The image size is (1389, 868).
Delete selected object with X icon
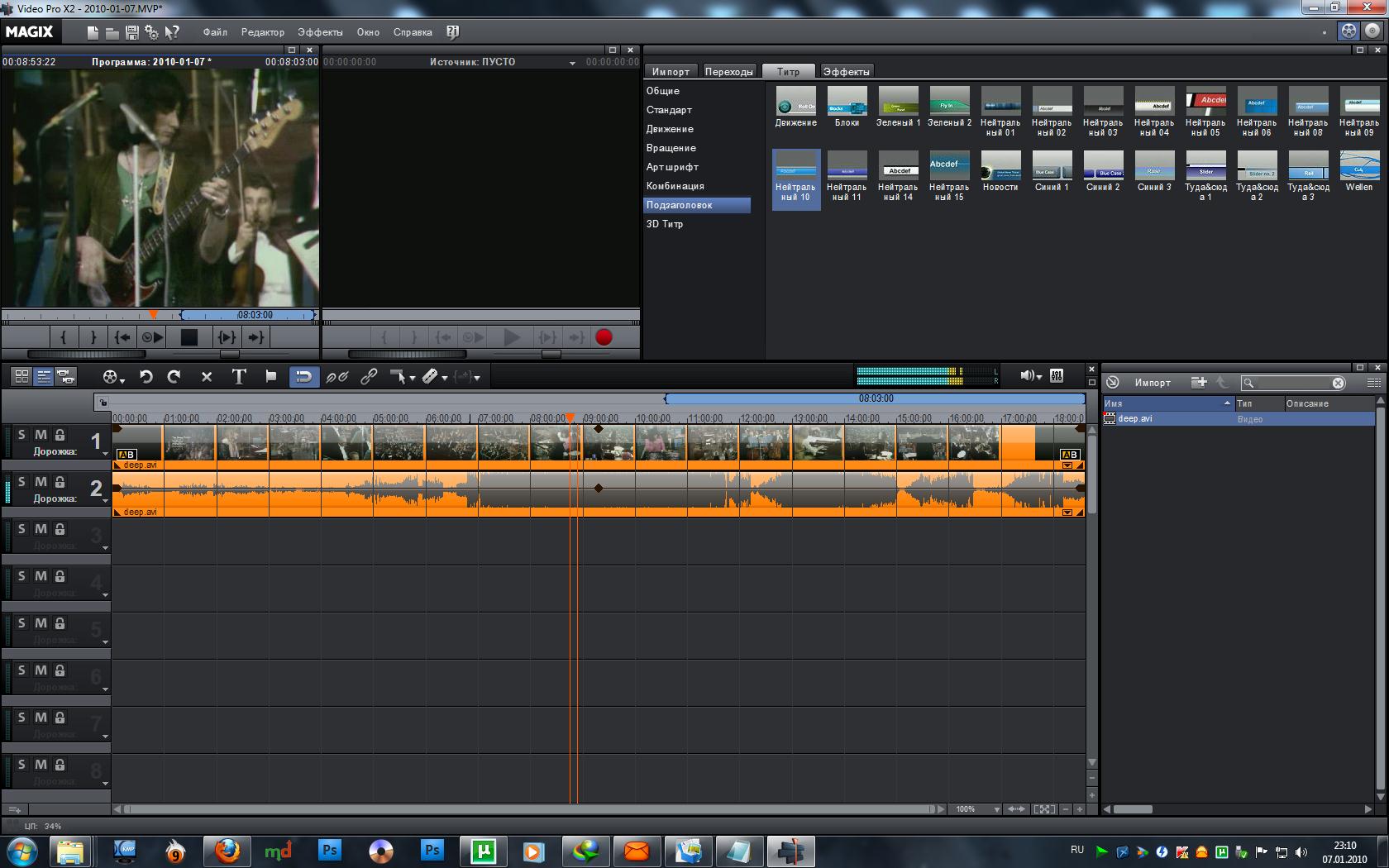[x=207, y=377]
